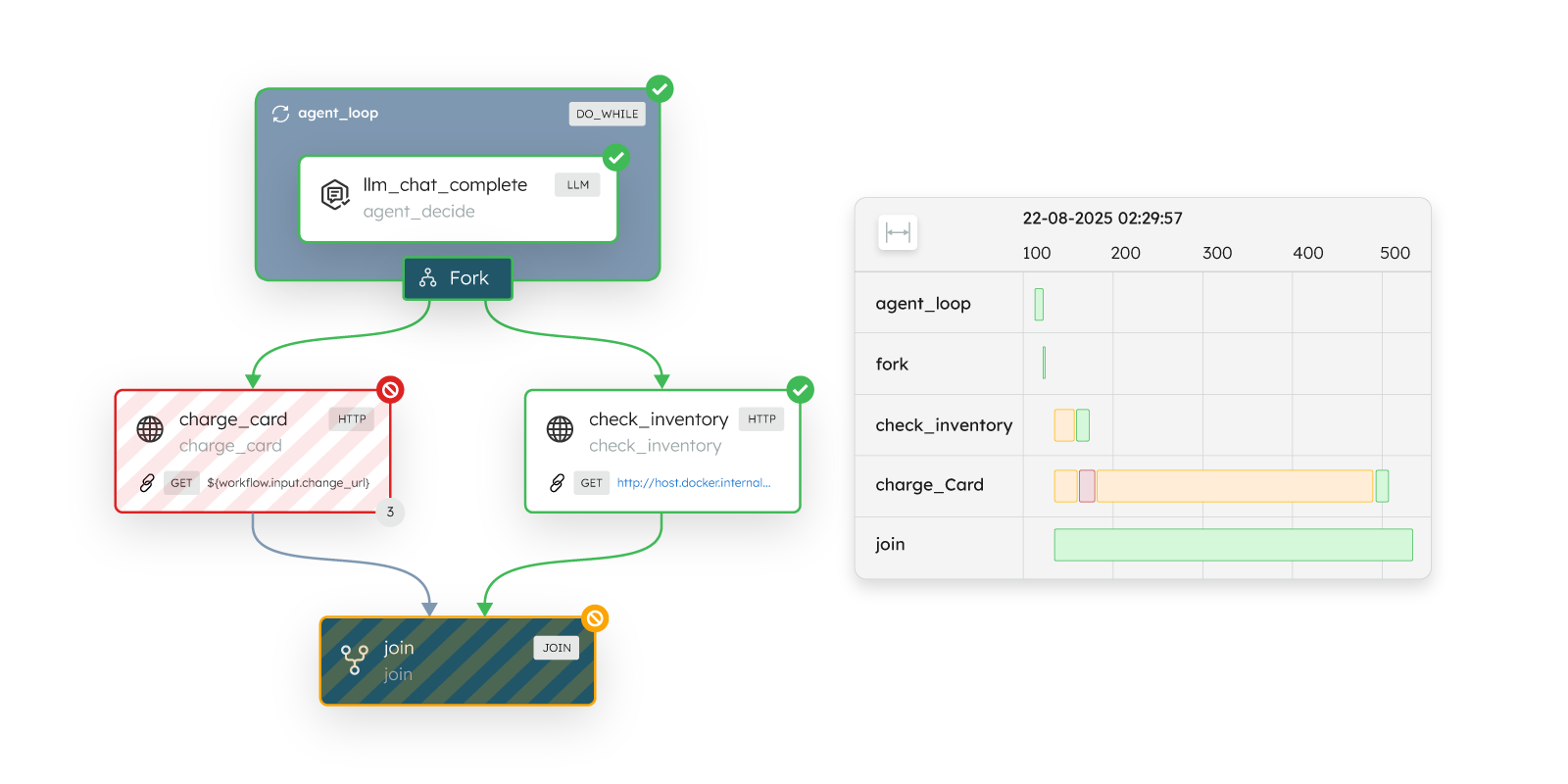Click the fork timeline bar
This screenshot has width=1568, height=784.
[x=1045, y=363]
